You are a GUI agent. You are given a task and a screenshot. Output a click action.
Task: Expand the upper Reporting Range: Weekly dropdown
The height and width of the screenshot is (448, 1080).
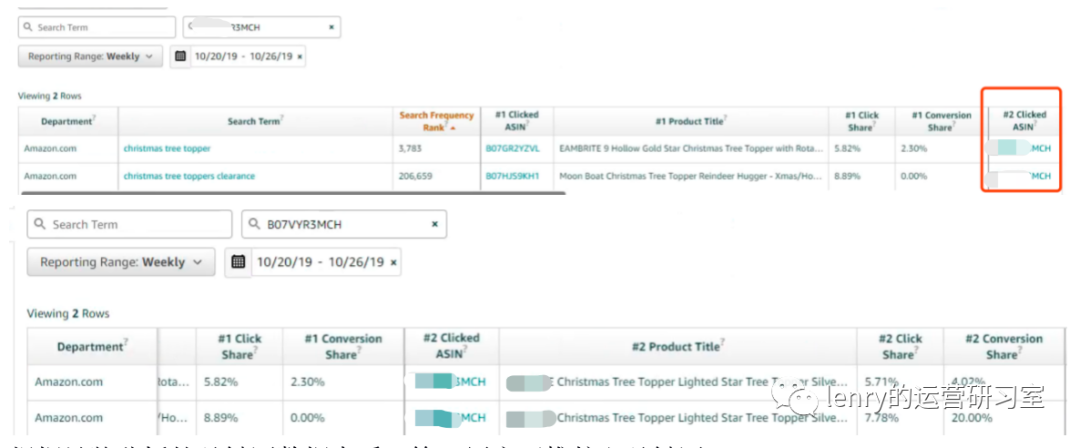tap(90, 57)
